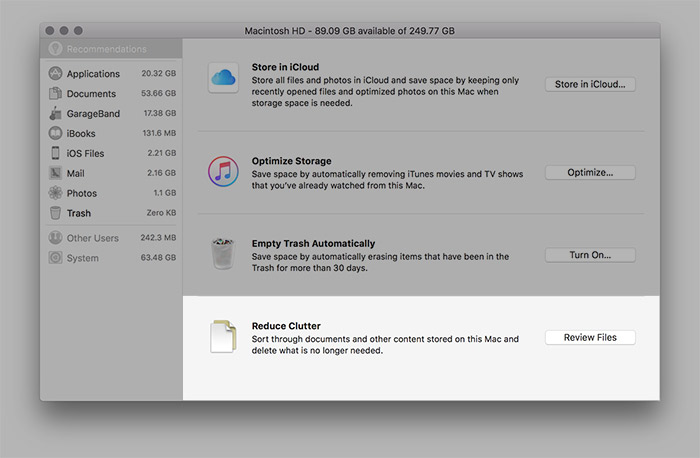The image size is (700, 458).
Task: Click the Macintosh HD window title
Action: pos(350,31)
